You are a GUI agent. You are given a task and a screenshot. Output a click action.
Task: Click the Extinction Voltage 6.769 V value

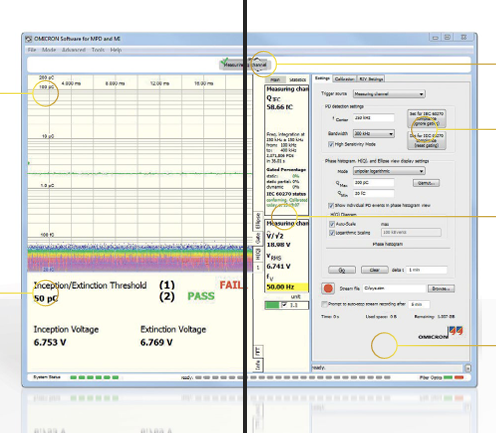[x=157, y=342]
